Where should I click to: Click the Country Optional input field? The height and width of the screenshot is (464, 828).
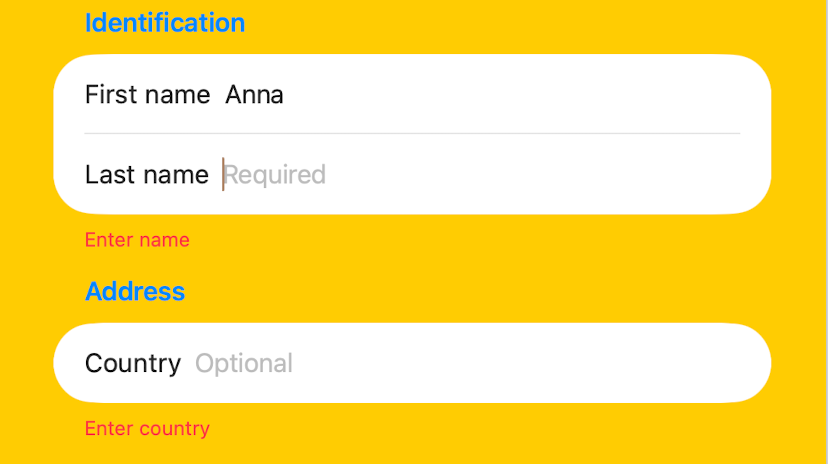pyautogui.click(x=412, y=363)
